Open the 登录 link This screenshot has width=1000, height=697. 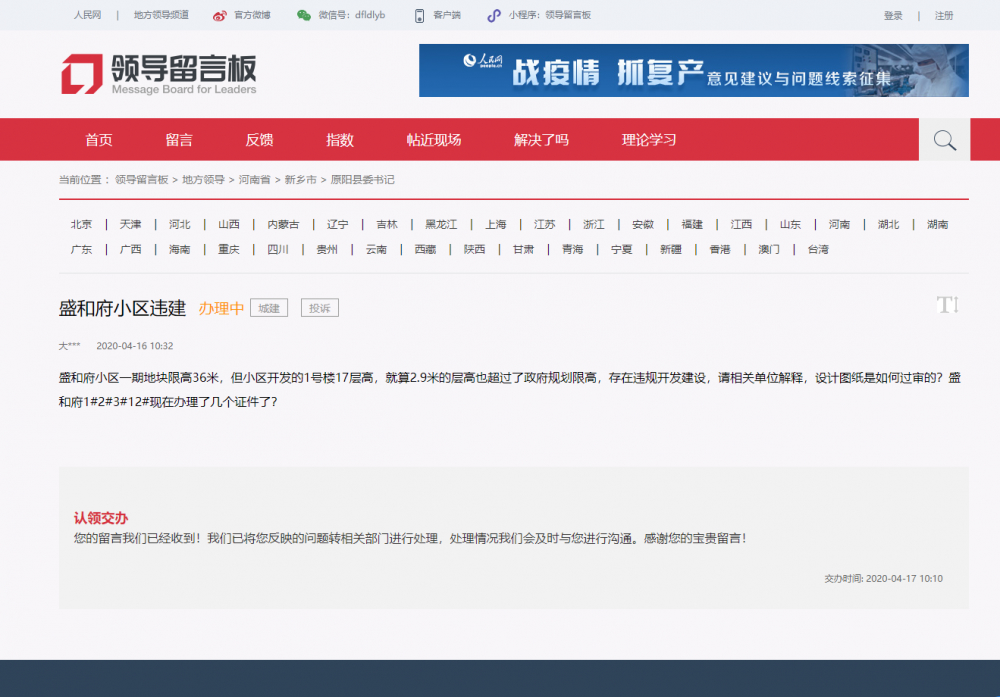(891, 15)
